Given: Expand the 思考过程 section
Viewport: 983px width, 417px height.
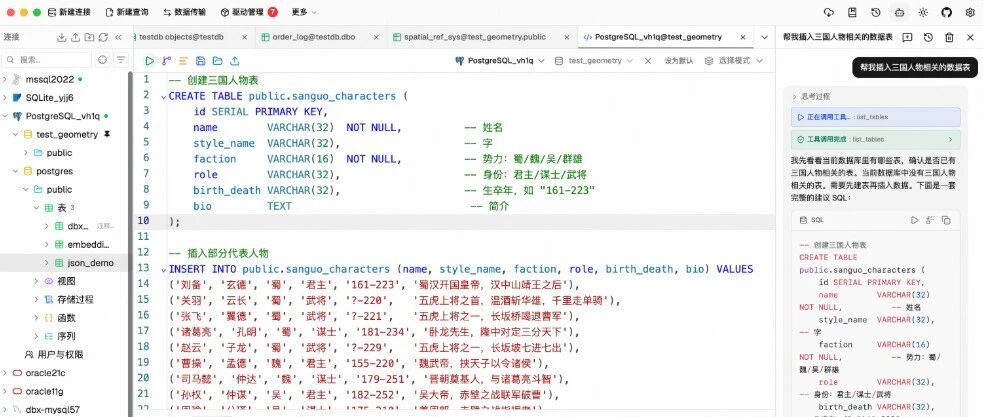Looking at the screenshot, I should (x=812, y=97).
